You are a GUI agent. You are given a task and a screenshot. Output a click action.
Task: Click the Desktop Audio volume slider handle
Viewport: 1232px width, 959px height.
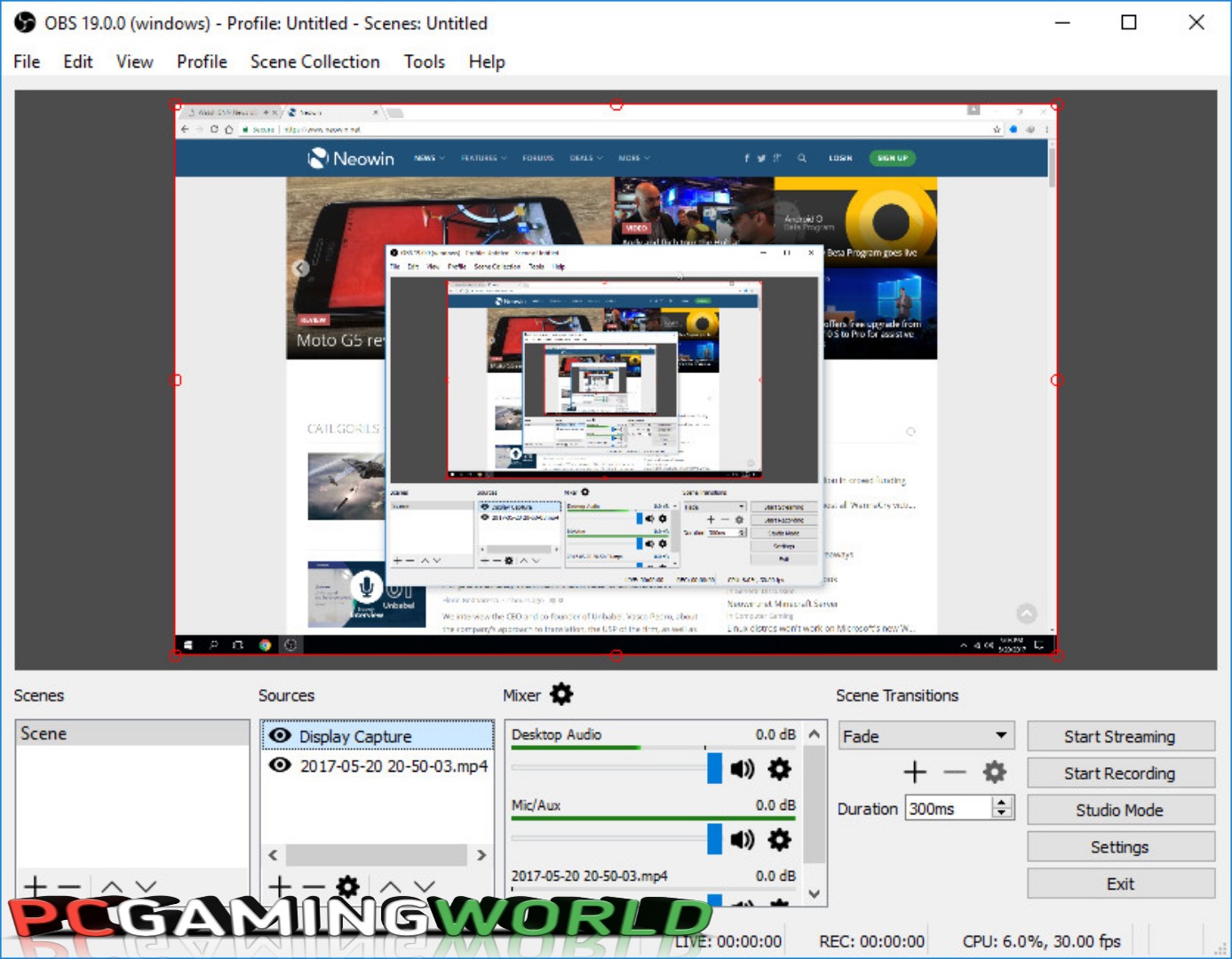[x=714, y=768]
